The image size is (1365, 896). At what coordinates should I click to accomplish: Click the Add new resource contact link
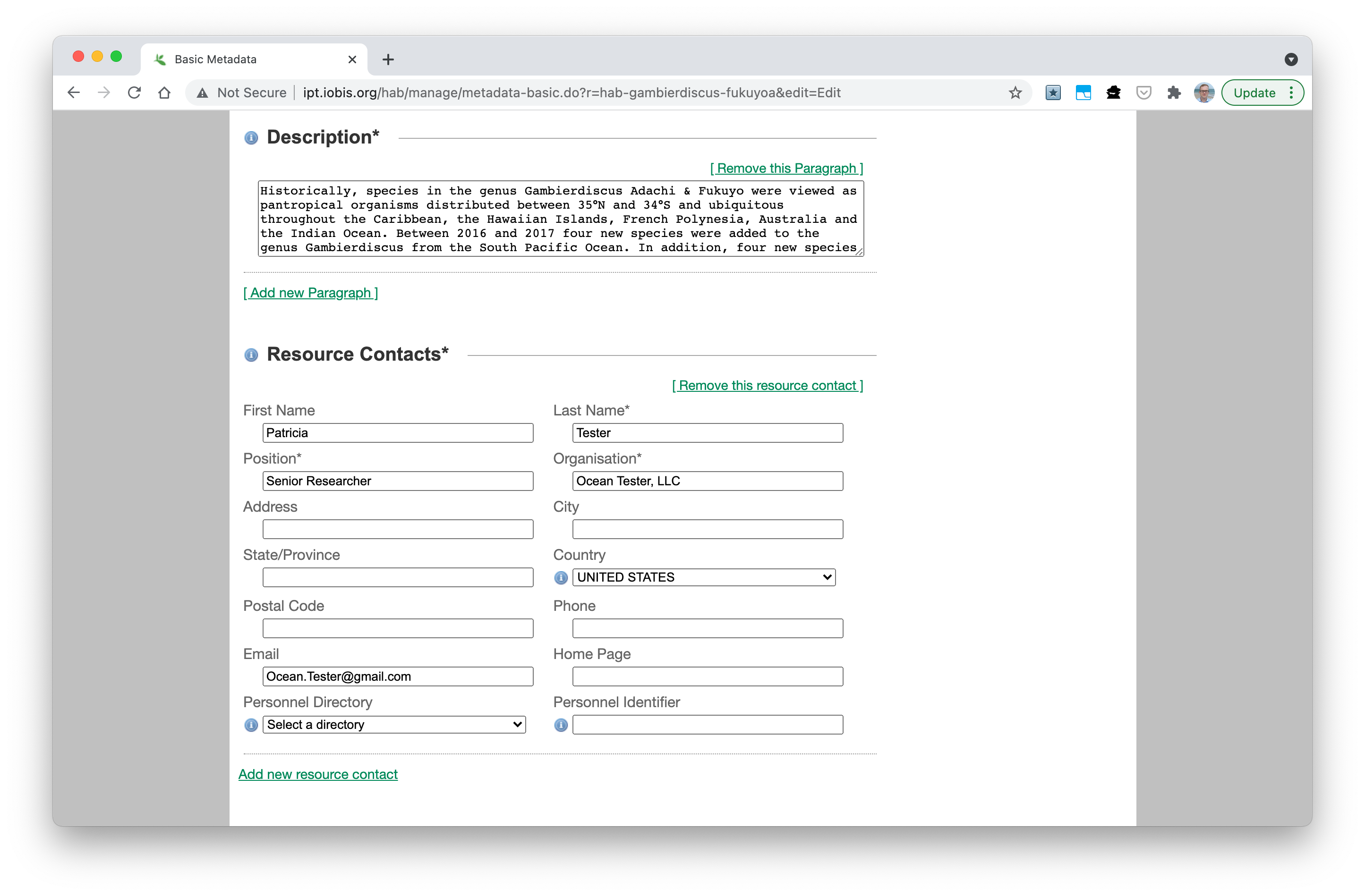(318, 774)
